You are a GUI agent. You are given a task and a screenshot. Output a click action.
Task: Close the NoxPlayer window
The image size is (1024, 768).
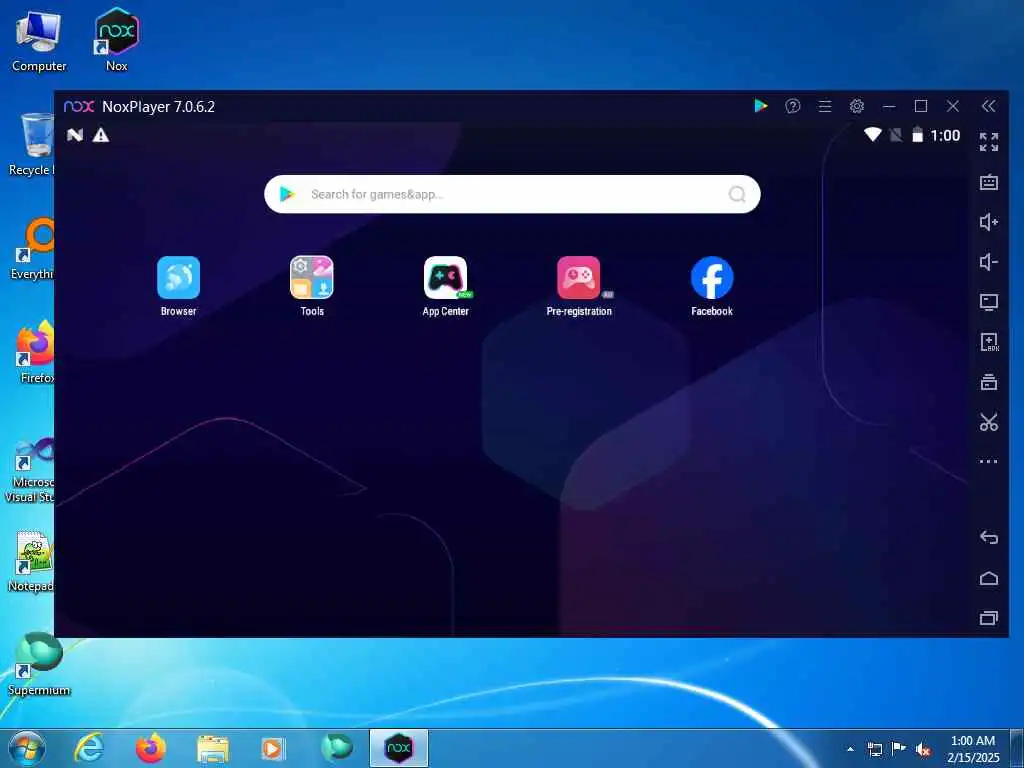point(953,106)
